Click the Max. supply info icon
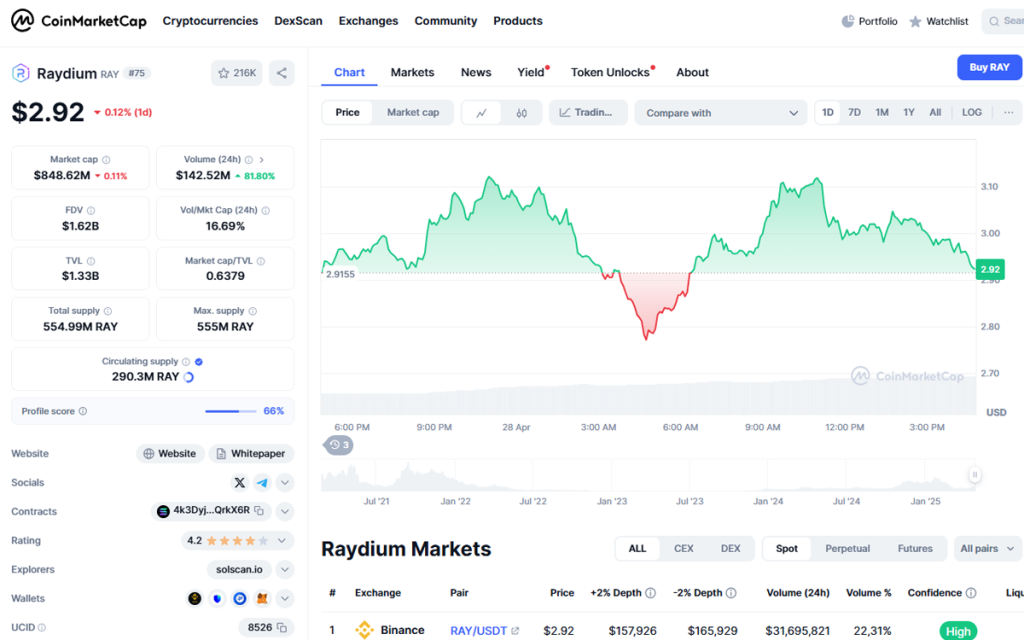This screenshot has height=640, width=1024. tap(253, 312)
